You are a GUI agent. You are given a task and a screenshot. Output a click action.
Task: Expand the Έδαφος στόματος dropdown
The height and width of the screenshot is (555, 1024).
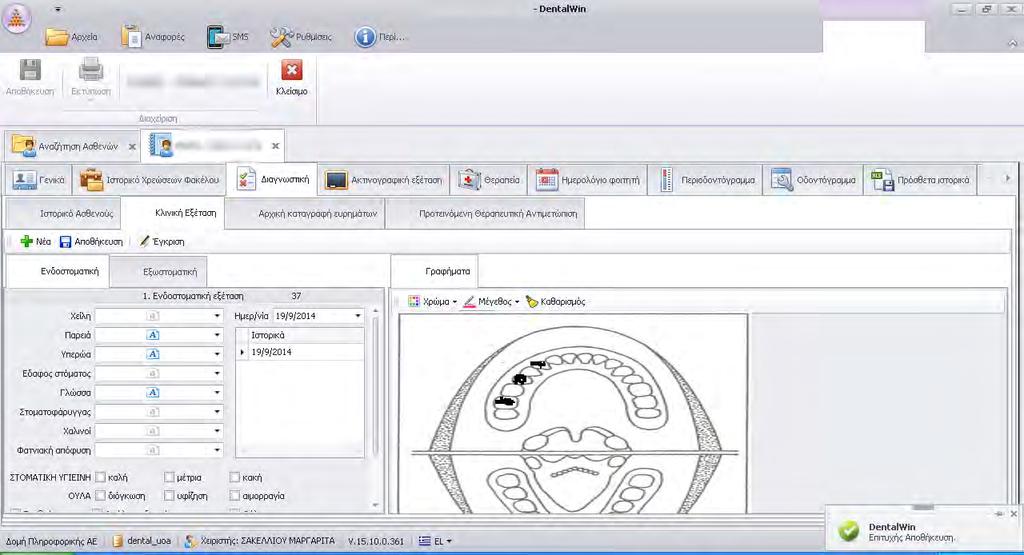pos(217,373)
